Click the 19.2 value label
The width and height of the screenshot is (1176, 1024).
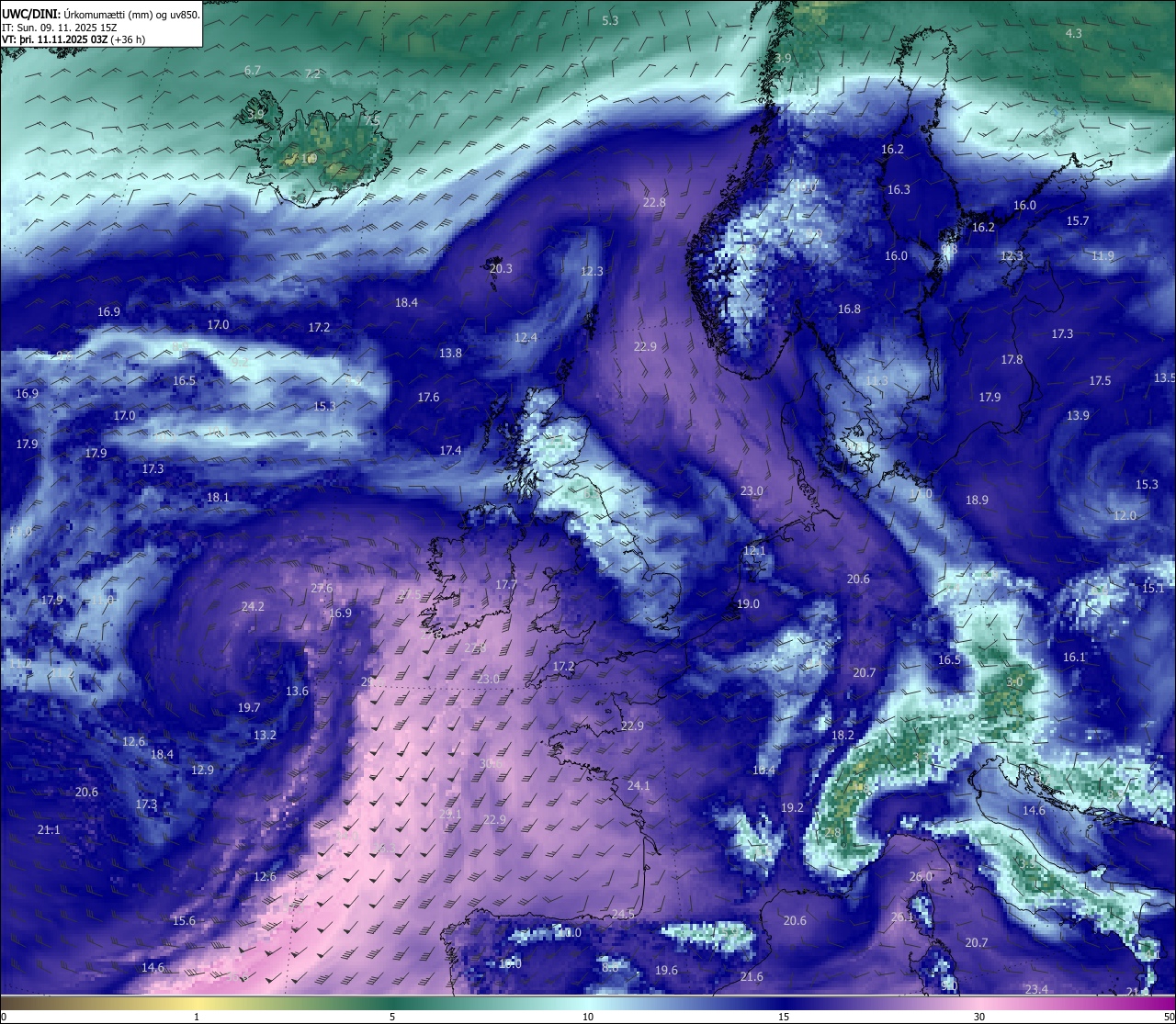tap(792, 807)
